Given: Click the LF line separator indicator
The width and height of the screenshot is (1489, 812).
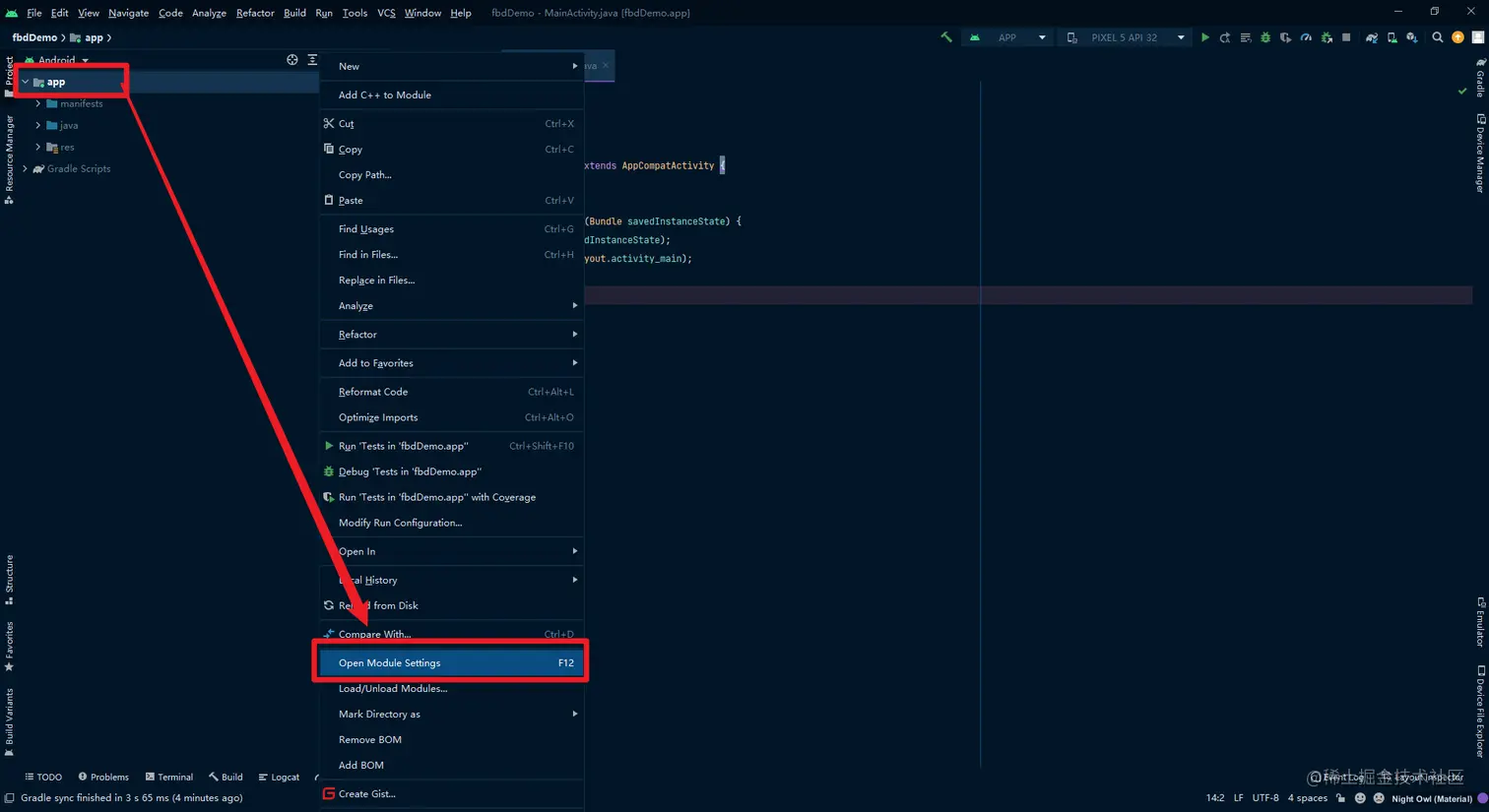Looking at the screenshot, I should click(x=1239, y=798).
